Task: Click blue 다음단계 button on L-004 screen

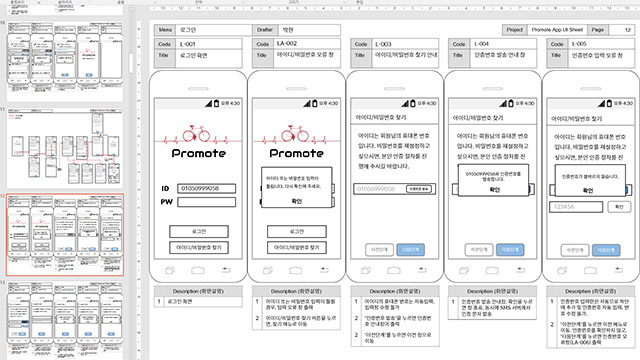Action: click(x=510, y=250)
